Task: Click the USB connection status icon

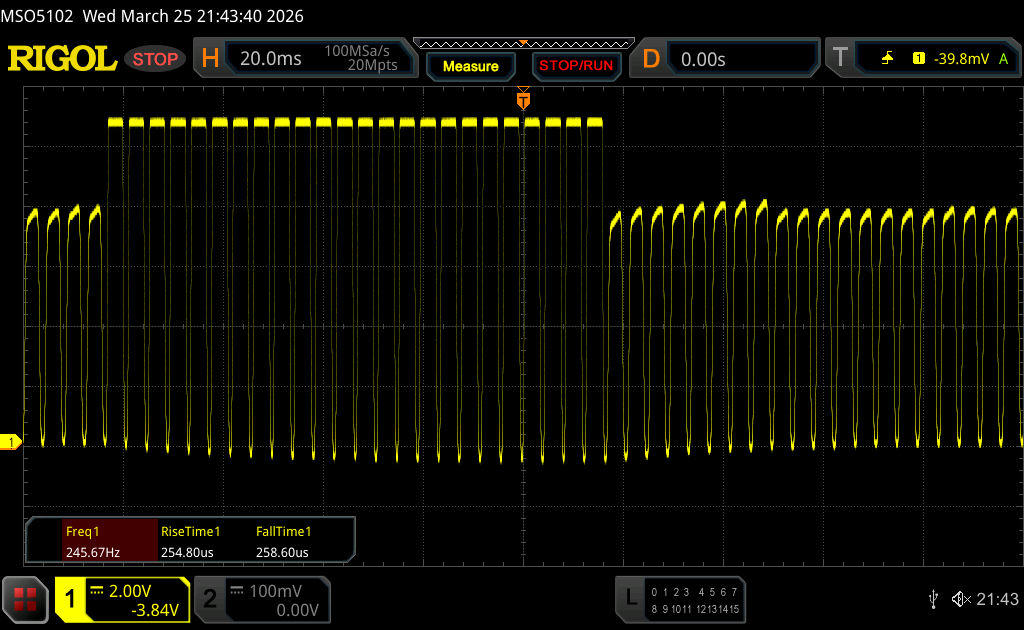Action: pos(933,598)
